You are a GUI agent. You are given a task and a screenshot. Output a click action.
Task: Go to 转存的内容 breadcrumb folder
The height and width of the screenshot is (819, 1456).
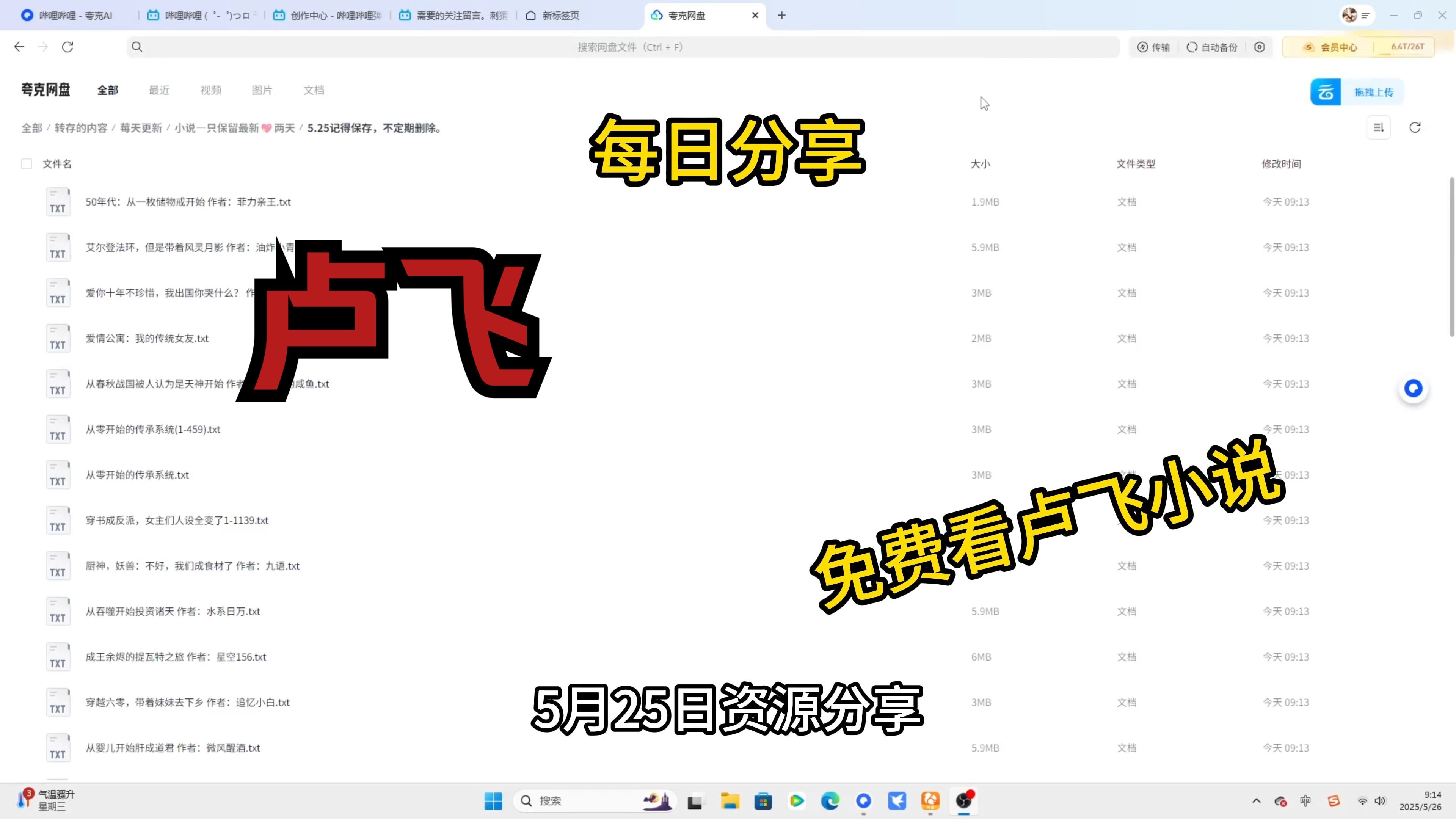click(x=81, y=128)
